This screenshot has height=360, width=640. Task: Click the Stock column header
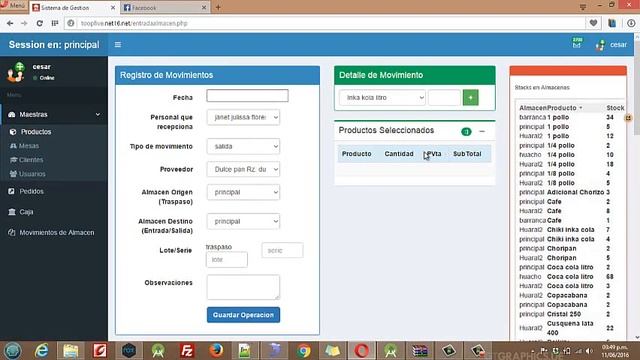coord(615,108)
